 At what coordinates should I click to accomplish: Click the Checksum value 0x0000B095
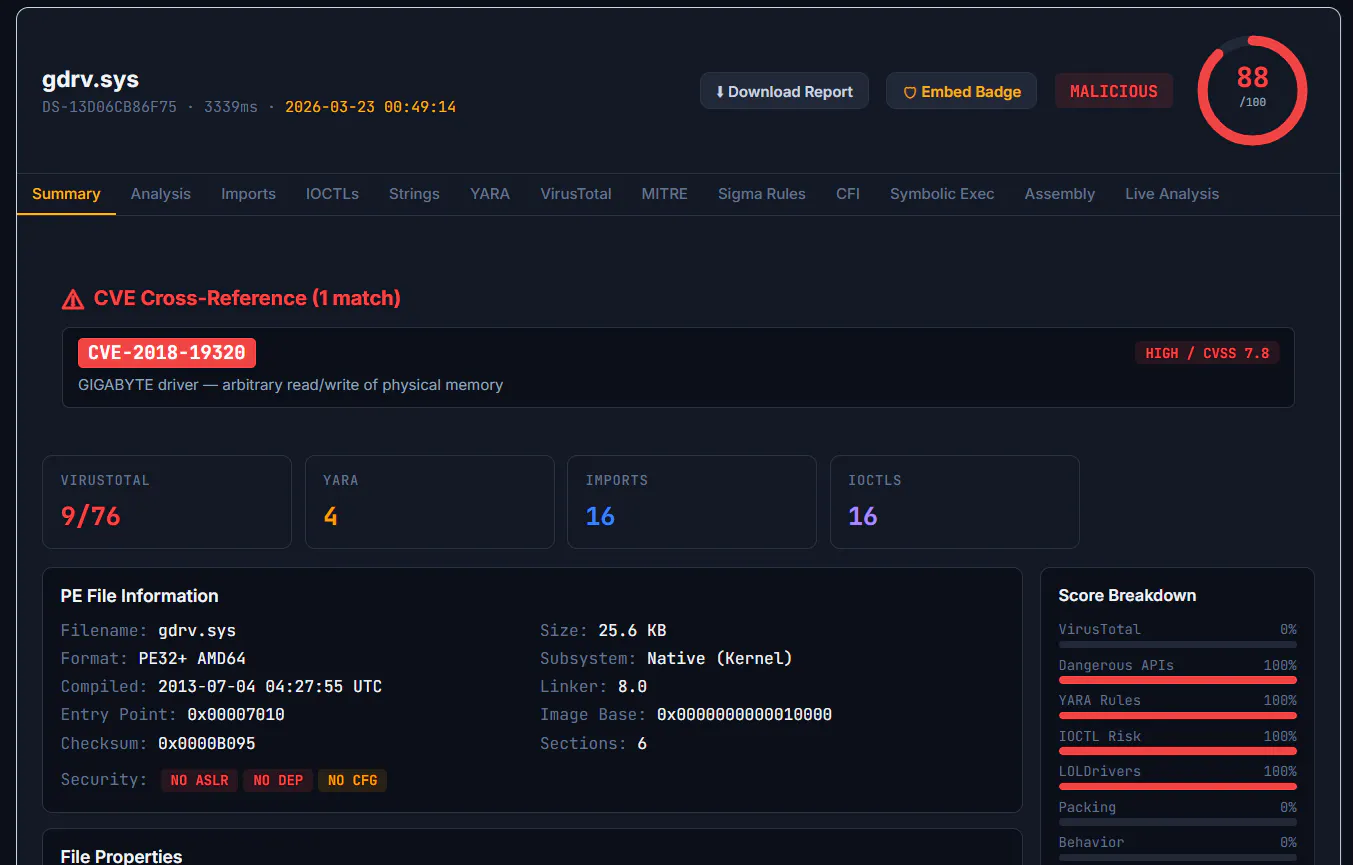pyautogui.click(x=207, y=744)
